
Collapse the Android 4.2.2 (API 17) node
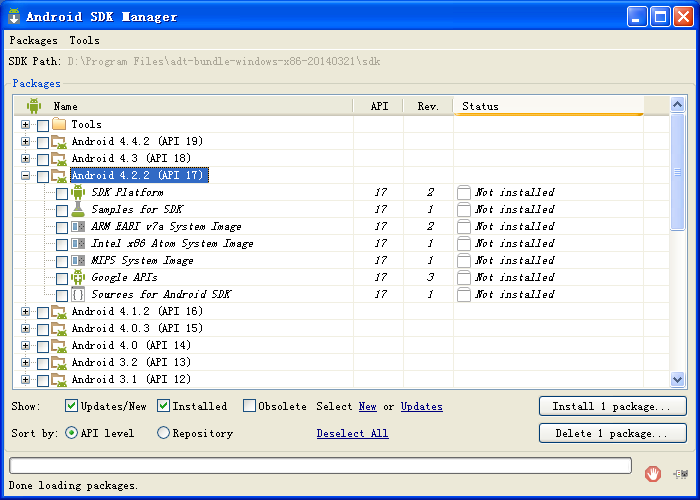coord(25,175)
